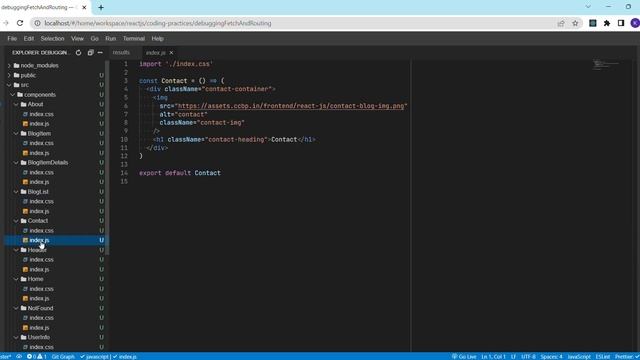Share this page from address bar
This screenshot has height=360, width=640.
coord(561,23)
